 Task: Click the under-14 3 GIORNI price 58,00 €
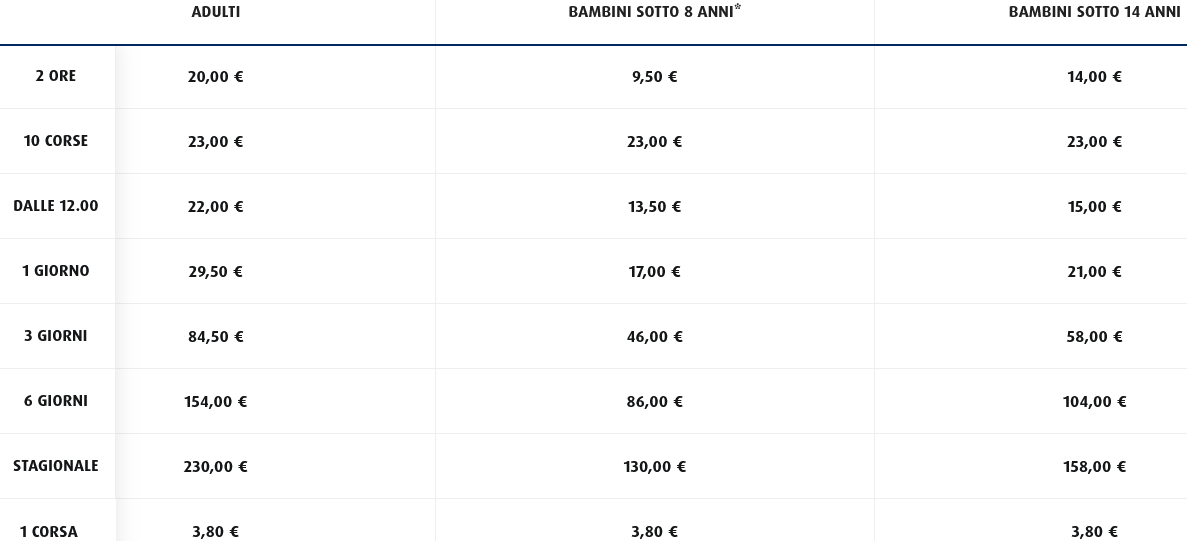coord(1094,337)
